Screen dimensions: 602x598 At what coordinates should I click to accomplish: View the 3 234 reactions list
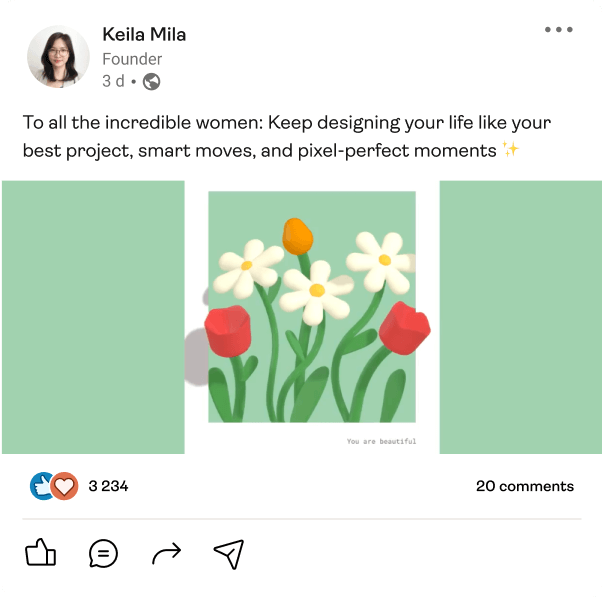pos(108,486)
